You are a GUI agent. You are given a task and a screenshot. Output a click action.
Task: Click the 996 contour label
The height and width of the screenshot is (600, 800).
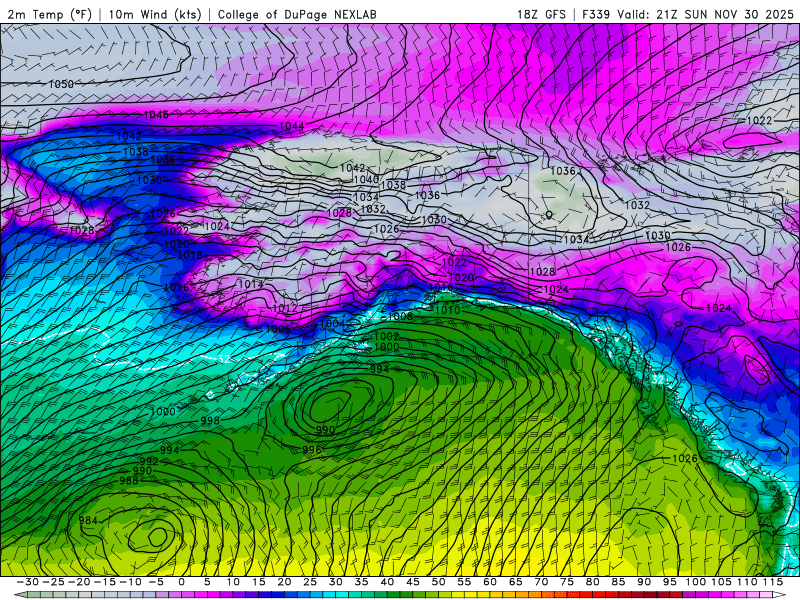[312, 449]
